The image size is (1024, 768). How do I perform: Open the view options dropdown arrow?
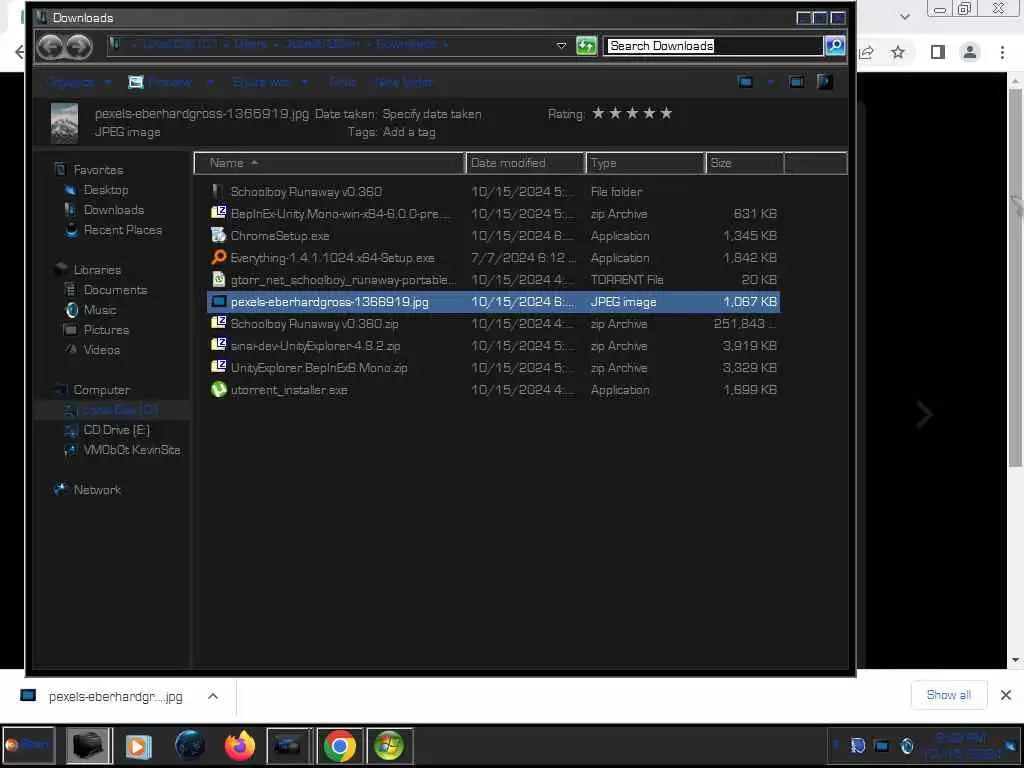(771, 82)
